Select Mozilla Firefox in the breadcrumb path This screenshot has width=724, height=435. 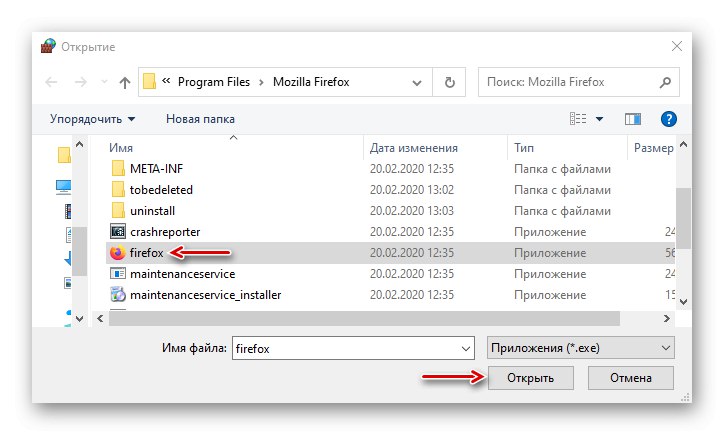tap(311, 82)
